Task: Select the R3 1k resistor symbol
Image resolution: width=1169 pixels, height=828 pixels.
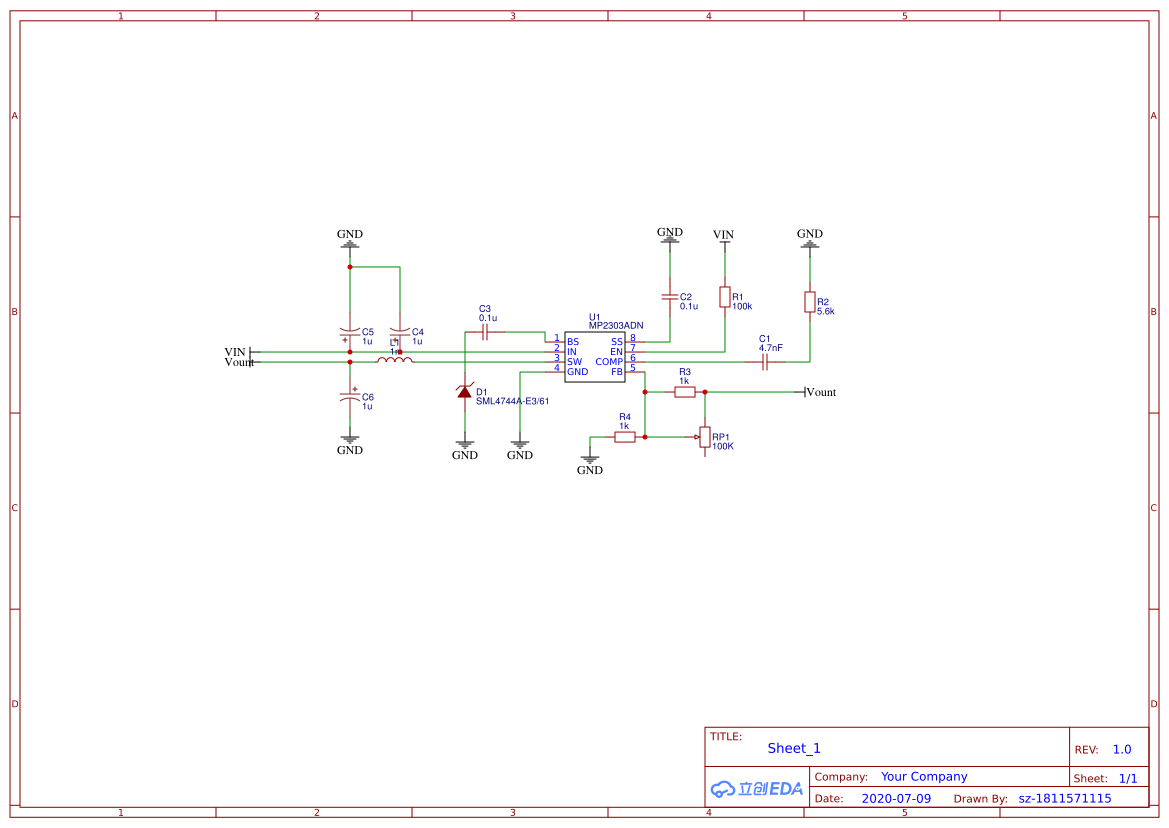Action: pyautogui.click(x=685, y=392)
